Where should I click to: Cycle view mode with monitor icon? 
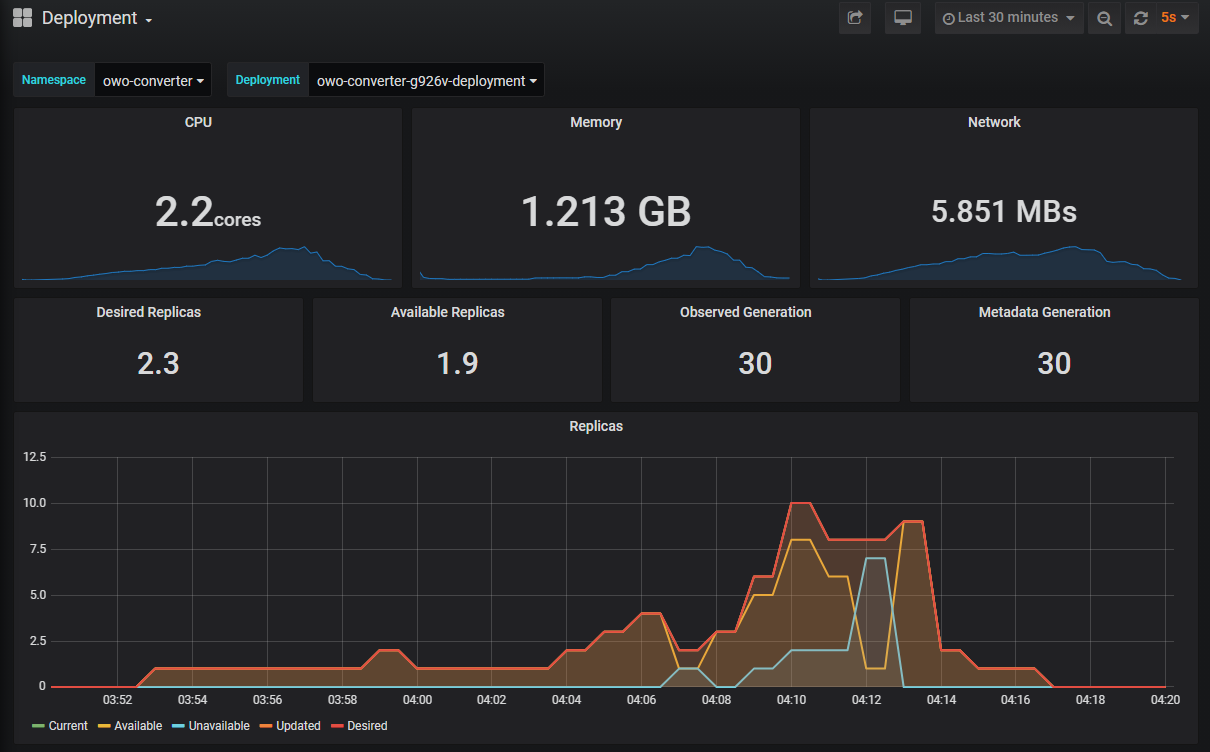point(903,18)
